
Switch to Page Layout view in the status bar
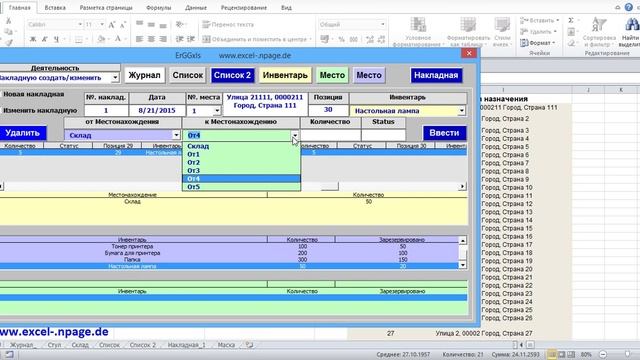(x=562, y=355)
